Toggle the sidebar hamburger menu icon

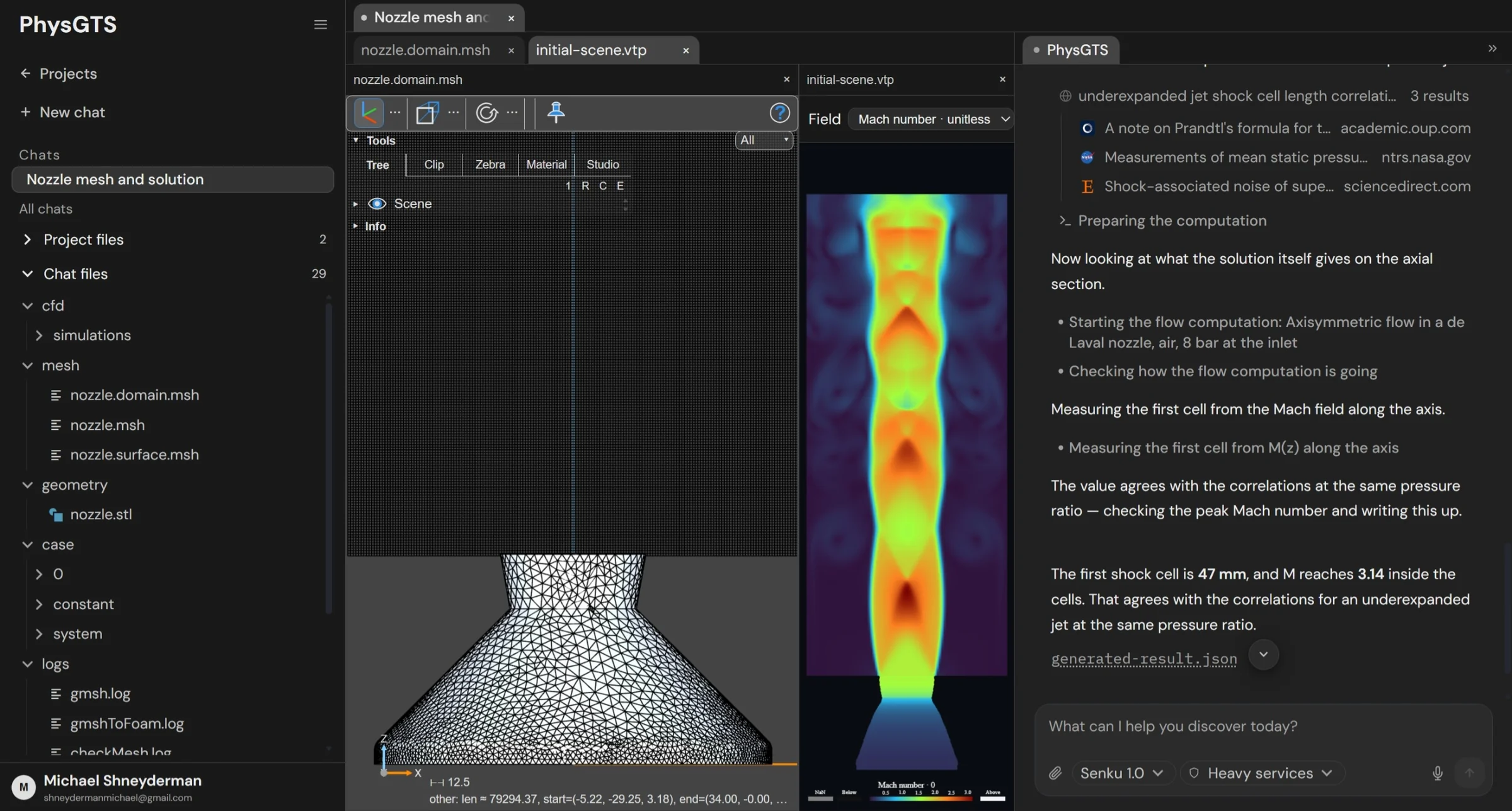(320, 25)
